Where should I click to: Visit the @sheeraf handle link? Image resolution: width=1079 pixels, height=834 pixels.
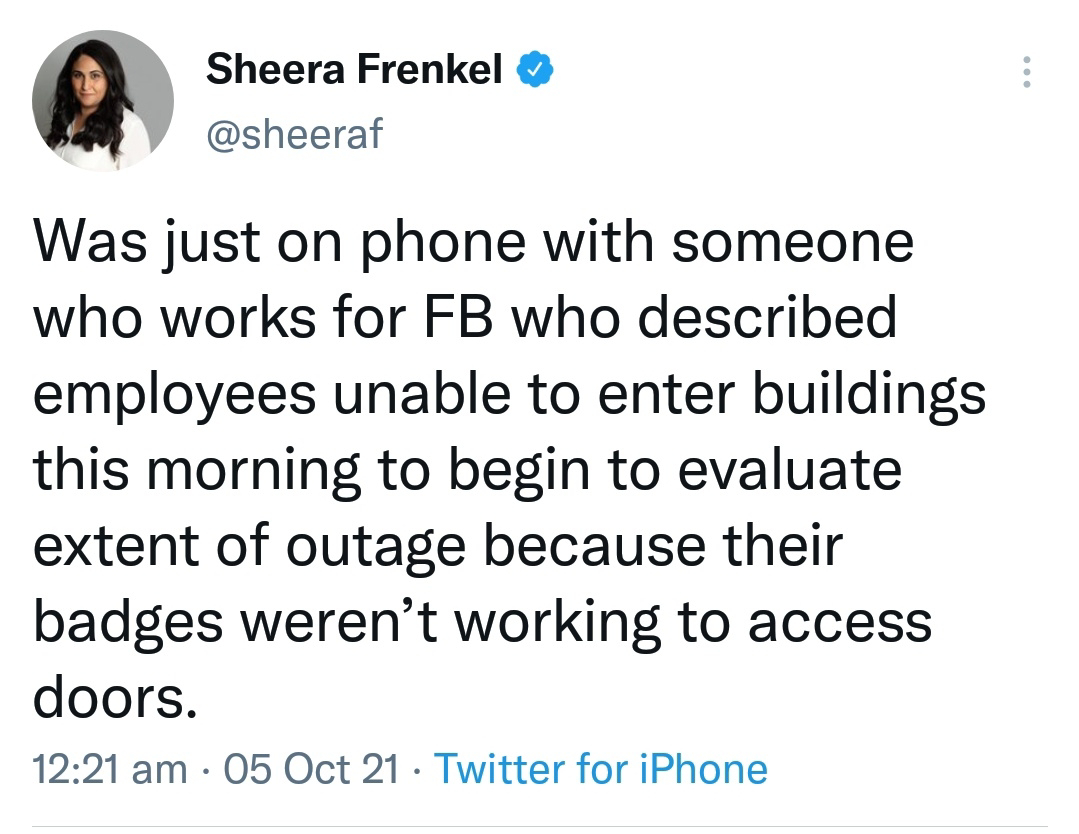tap(294, 133)
